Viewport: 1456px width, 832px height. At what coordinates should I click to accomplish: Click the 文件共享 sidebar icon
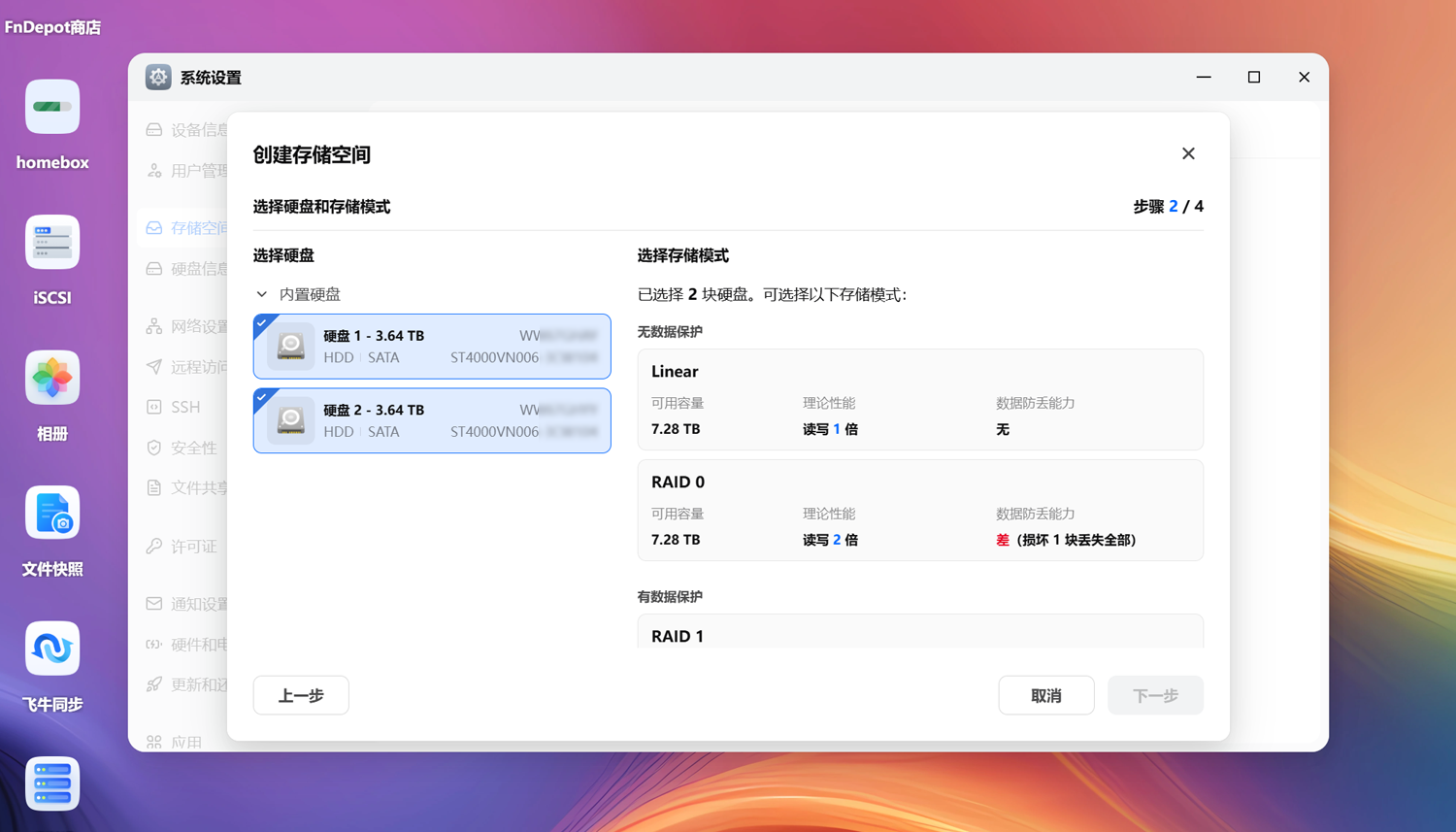pos(154,487)
